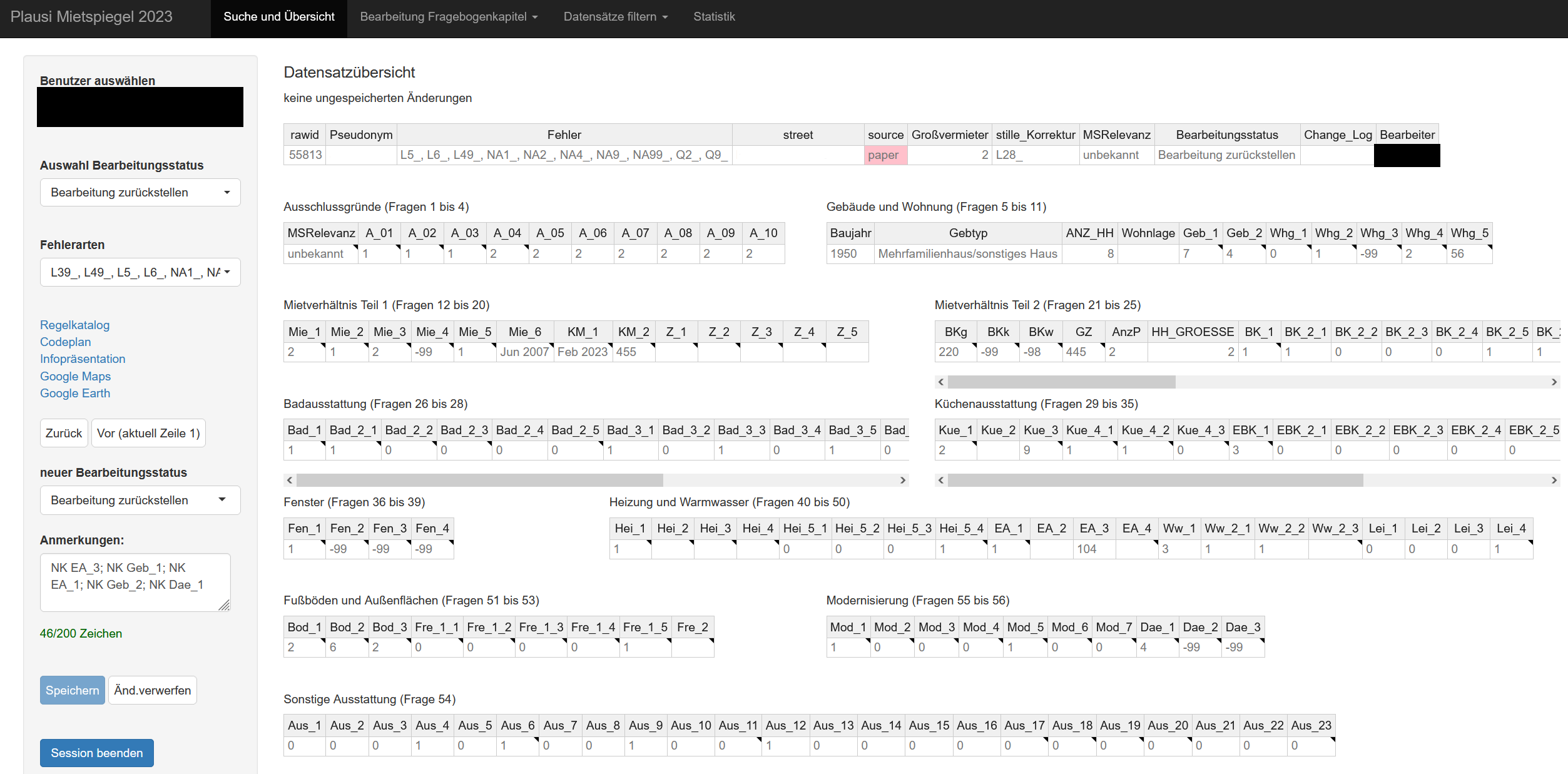Click the MSRelevanz cell 'unbekannt' in Ausschlussgründe table
This screenshot has height=774, width=1568.
[321, 253]
